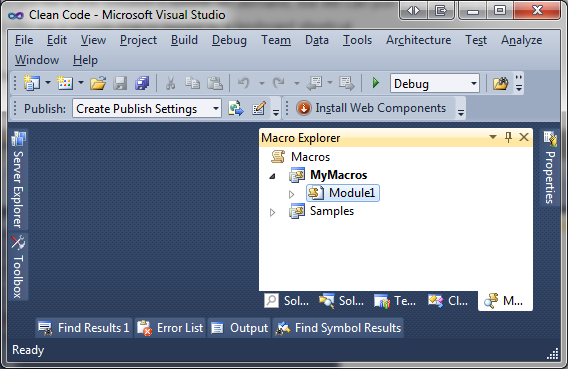Click the Add New Item toolbar icon
The height and width of the screenshot is (369, 568).
coord(65,83)
